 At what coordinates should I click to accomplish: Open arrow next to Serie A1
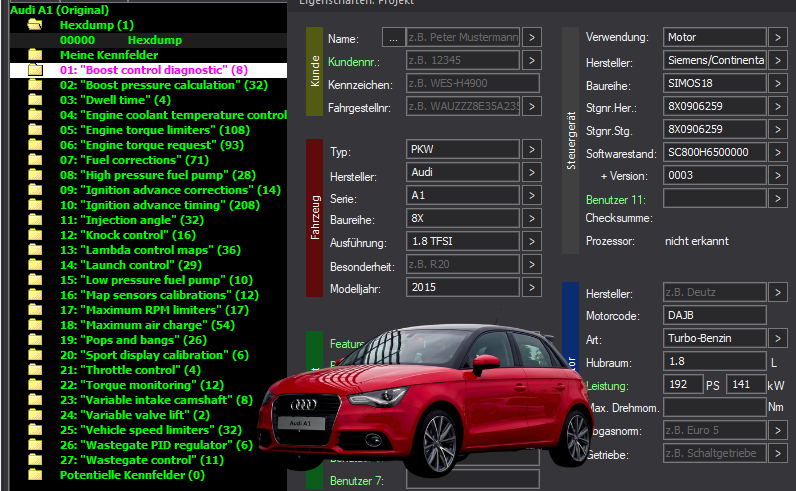pos(532,195)
